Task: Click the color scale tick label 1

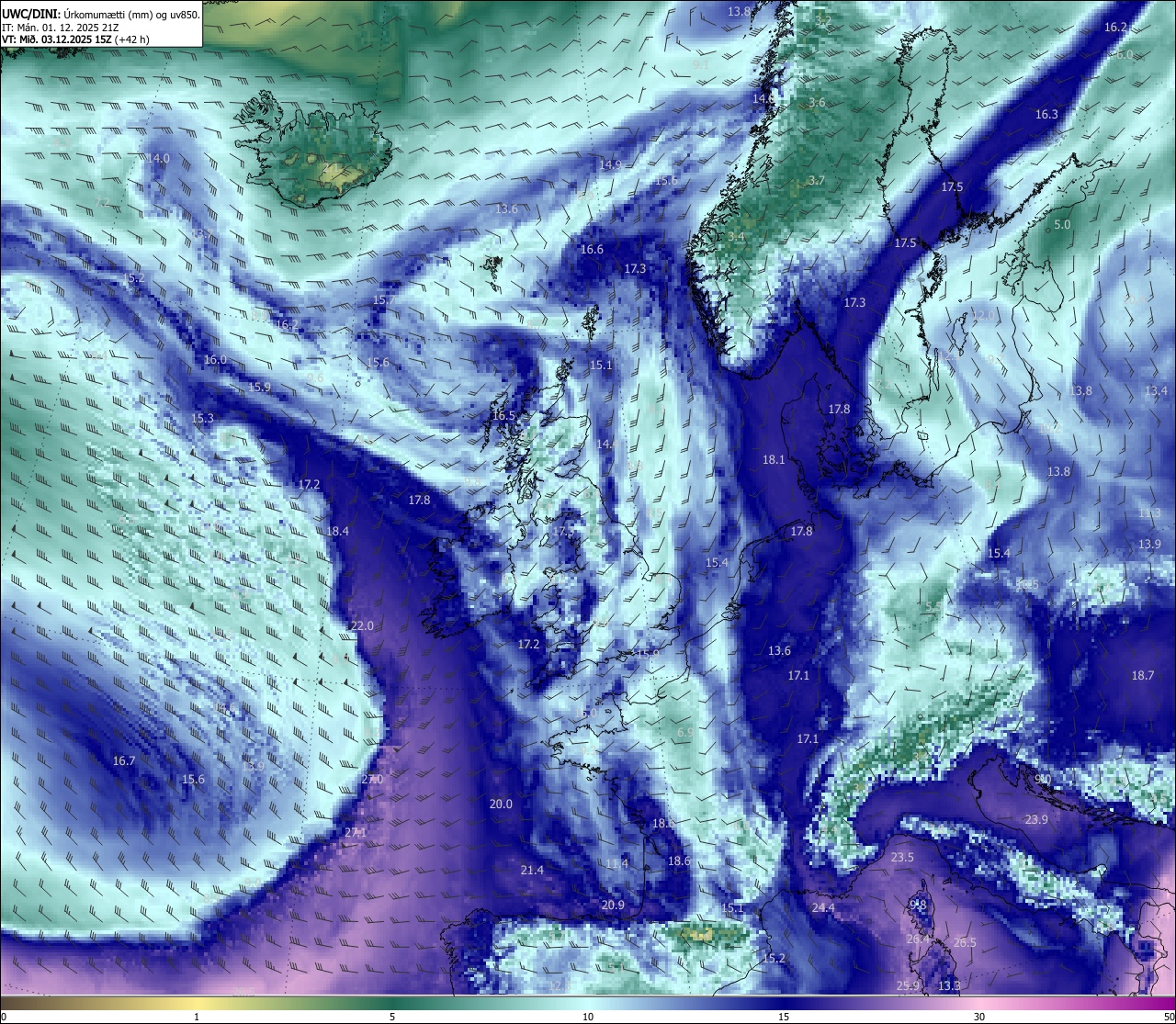Action: coord(196,1017)
